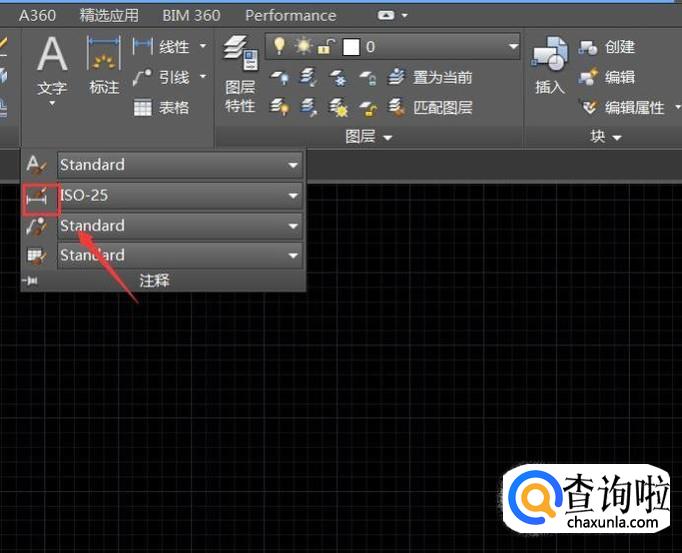Viewport: 682px width, 553px height.
Task: Toggle layer freeze sun icon
Action: tap(301, 47)
